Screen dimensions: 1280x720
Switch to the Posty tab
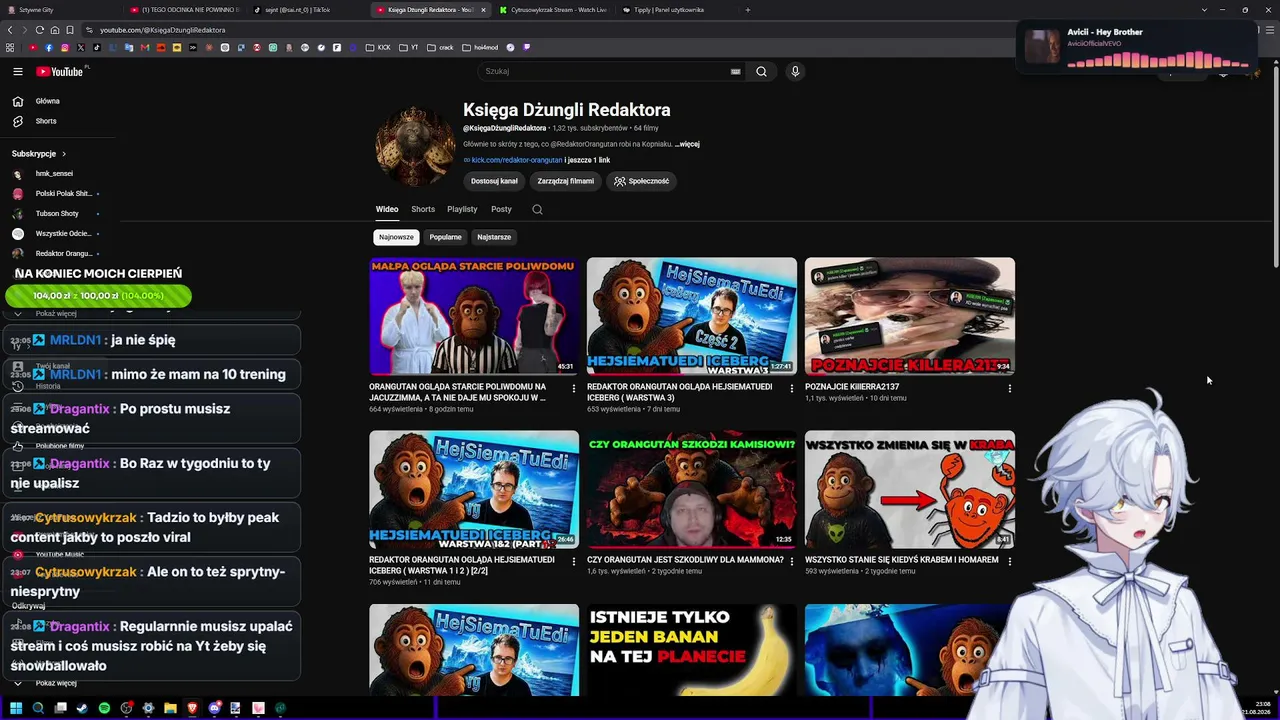point(501,209)
